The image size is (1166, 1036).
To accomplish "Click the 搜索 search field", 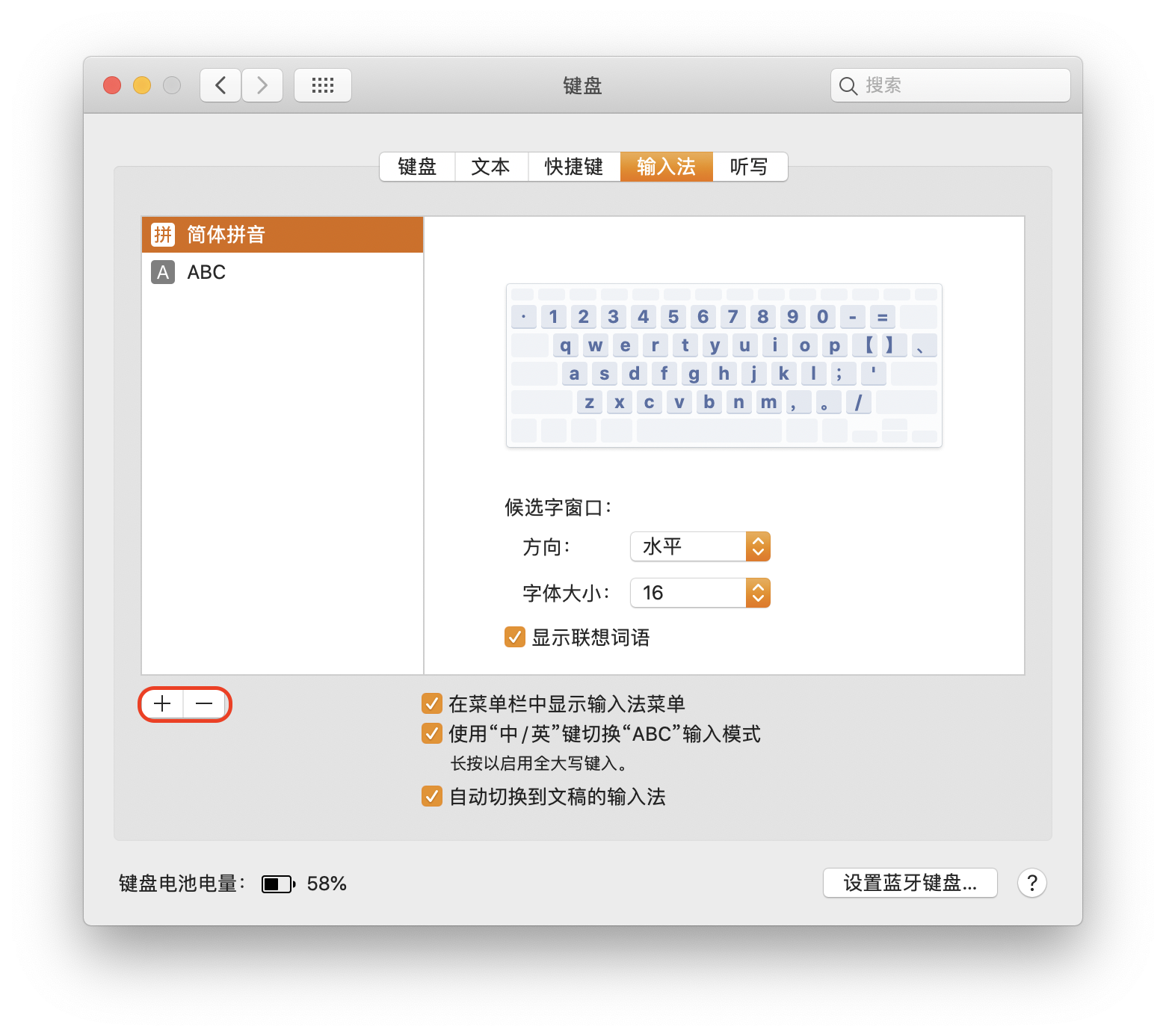I will (951, 85).
